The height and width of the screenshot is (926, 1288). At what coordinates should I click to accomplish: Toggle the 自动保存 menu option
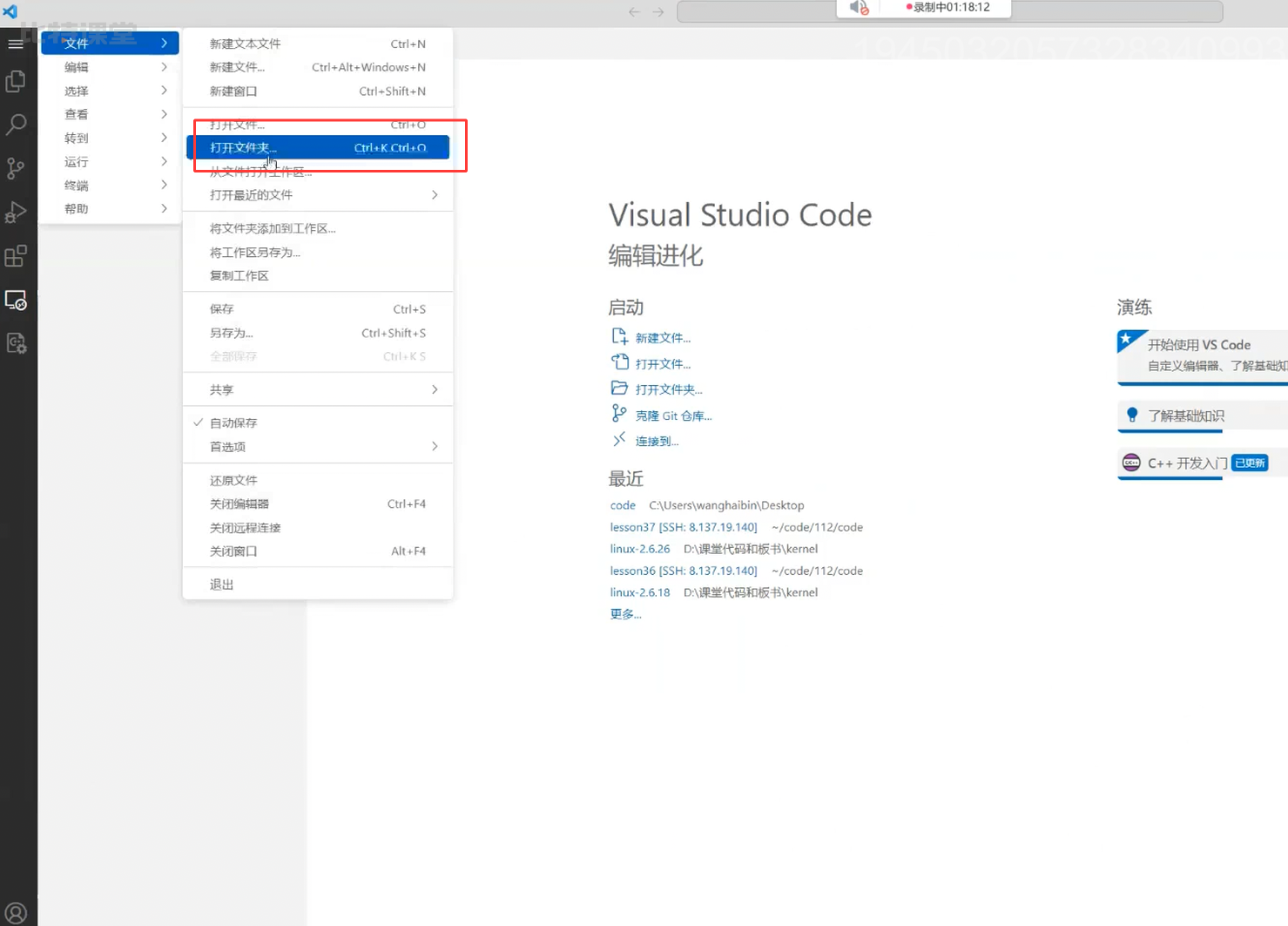[x=318, y=422]
